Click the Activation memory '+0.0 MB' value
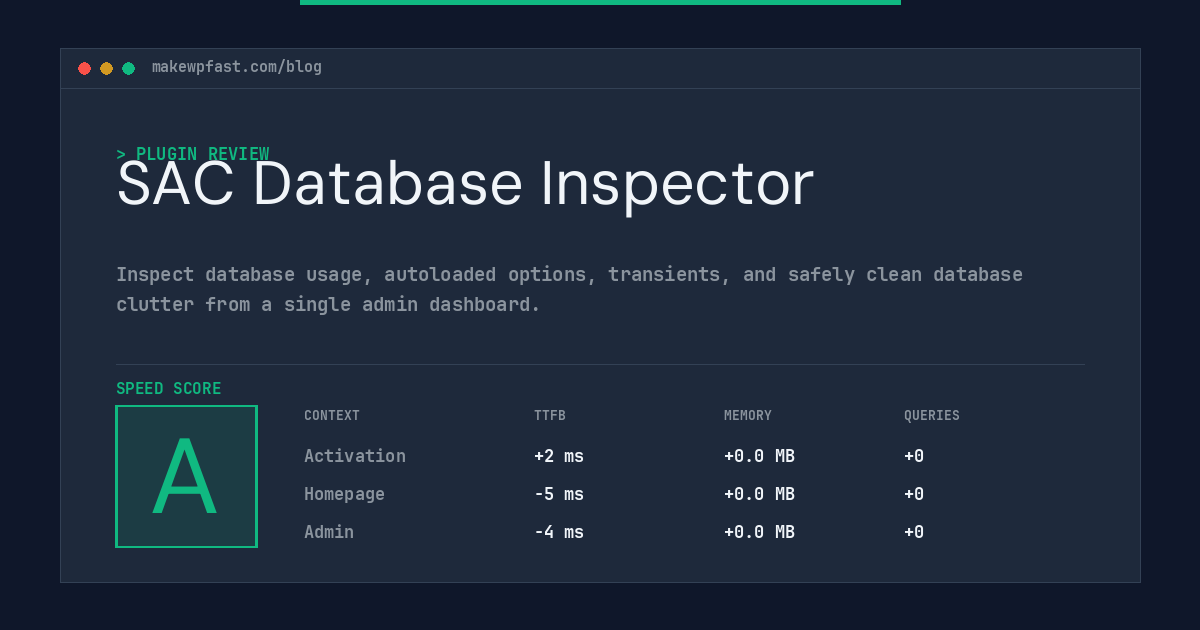 [759, 456]
